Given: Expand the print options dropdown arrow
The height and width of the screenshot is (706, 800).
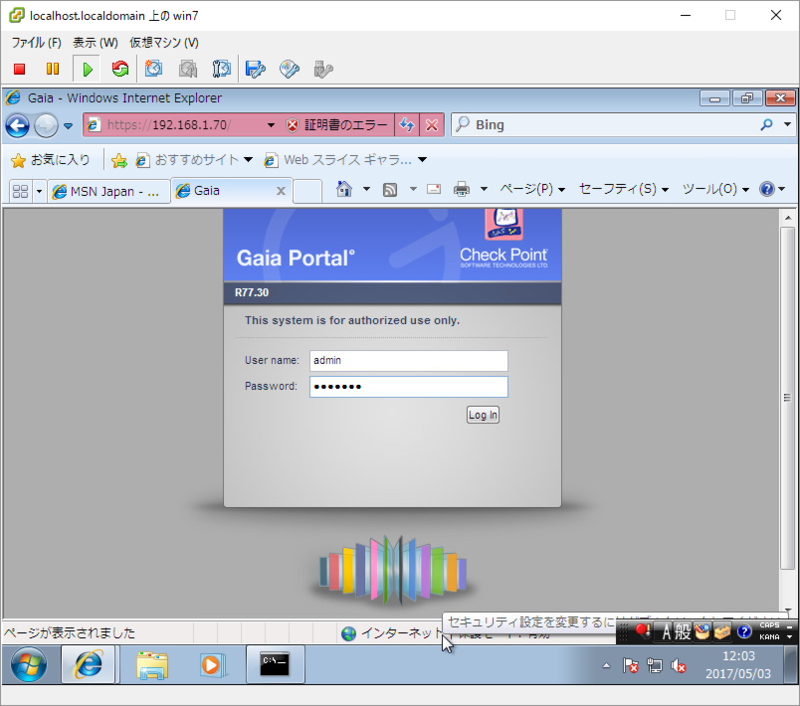Looking at the screenshot, I should coord(484,189).
